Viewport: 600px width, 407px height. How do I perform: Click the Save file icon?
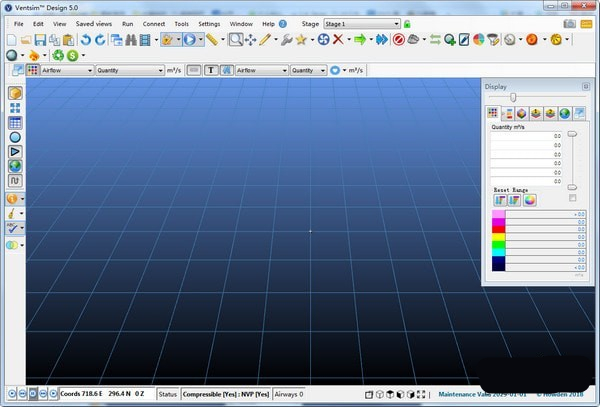[40, 40]
